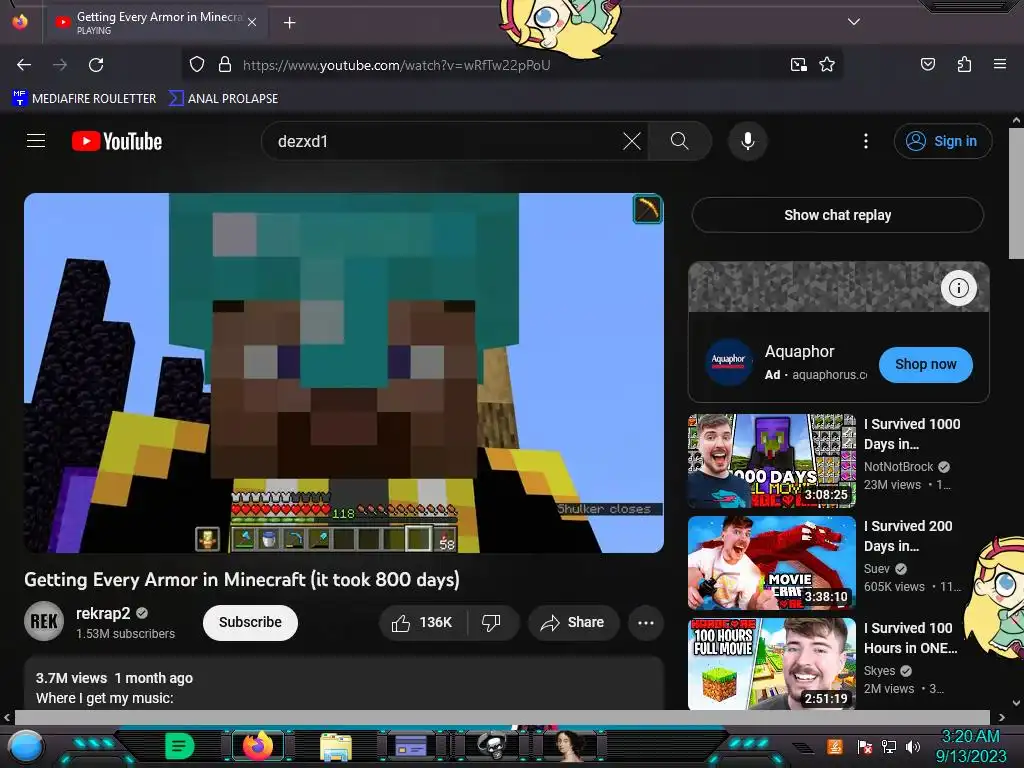
Task: Open picture-in-picture from address bar
Action: 799,65
